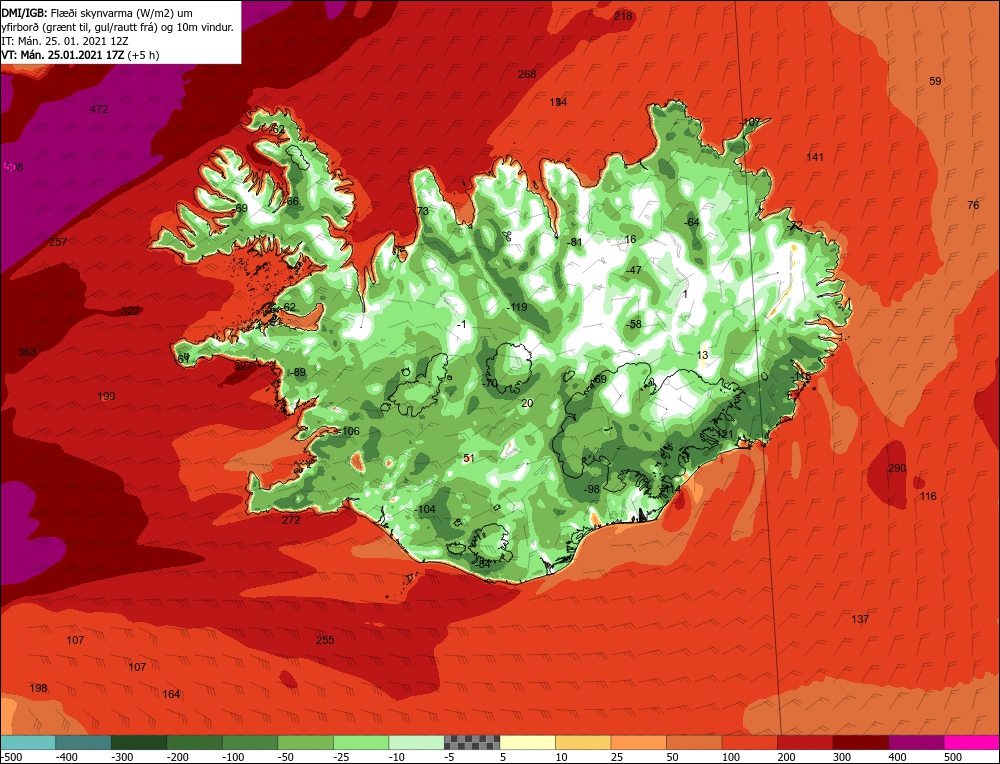Select the 59 value in upper right
The width and height of the screenshot is (1000, 764).
pyautogui.click(x=935, y=81)
